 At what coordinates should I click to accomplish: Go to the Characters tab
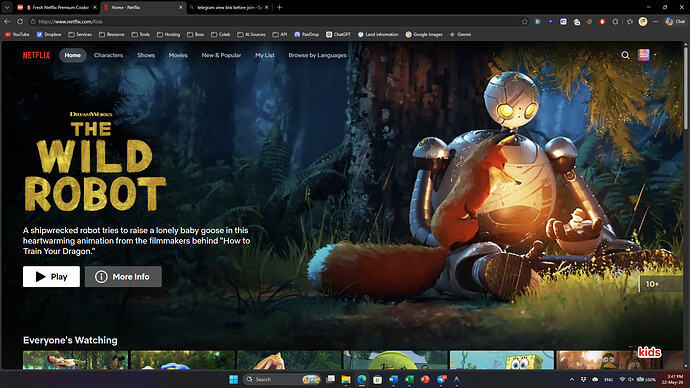(108, 55)
